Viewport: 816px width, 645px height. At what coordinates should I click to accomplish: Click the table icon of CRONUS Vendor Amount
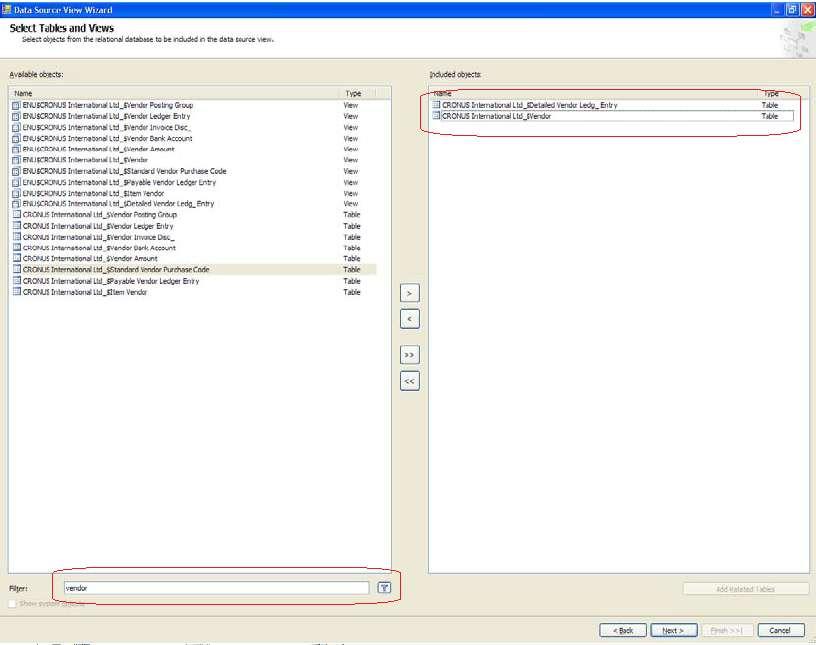(16, 258)
